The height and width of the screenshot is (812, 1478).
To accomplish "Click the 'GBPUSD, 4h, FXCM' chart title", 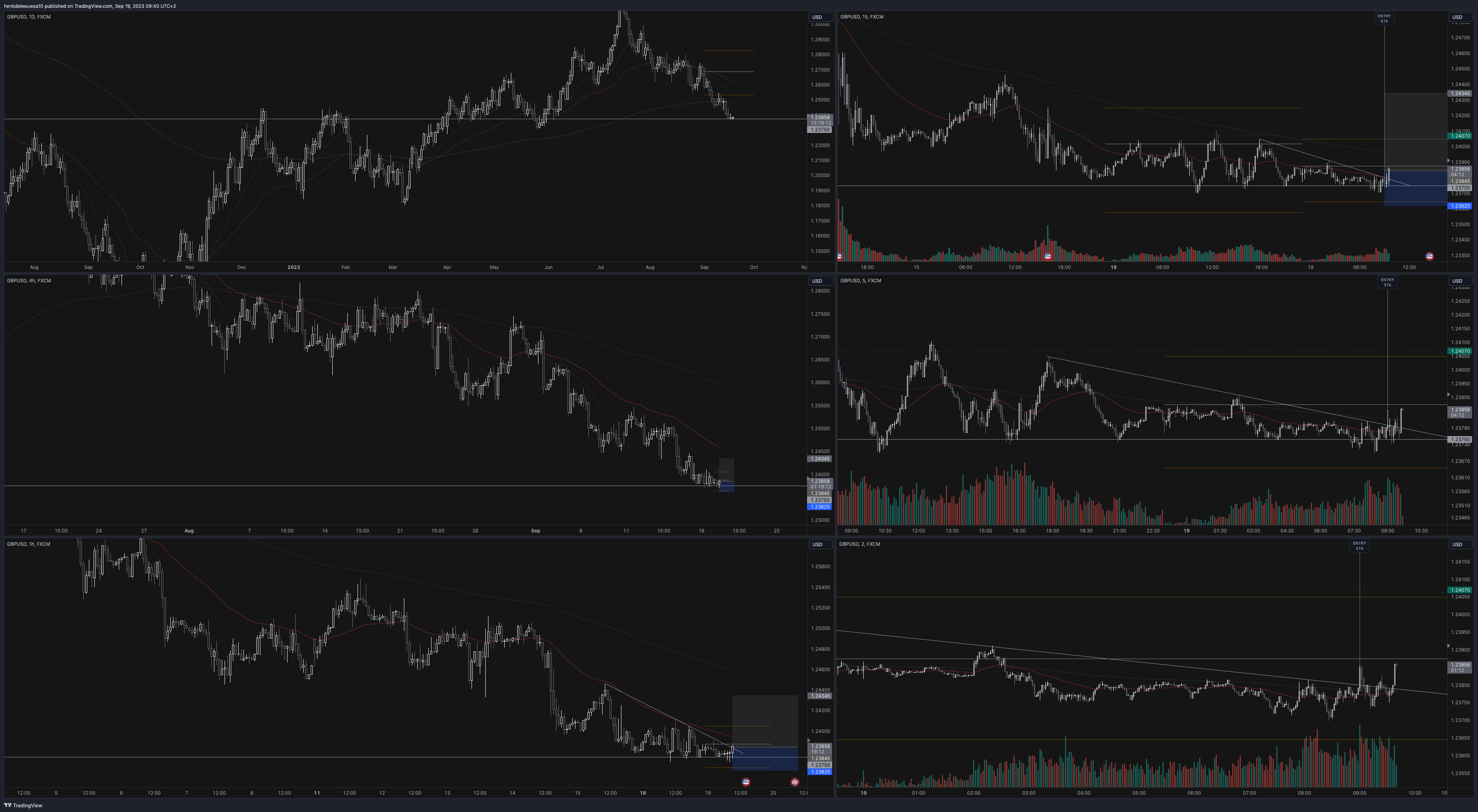I will click(29, 281).
